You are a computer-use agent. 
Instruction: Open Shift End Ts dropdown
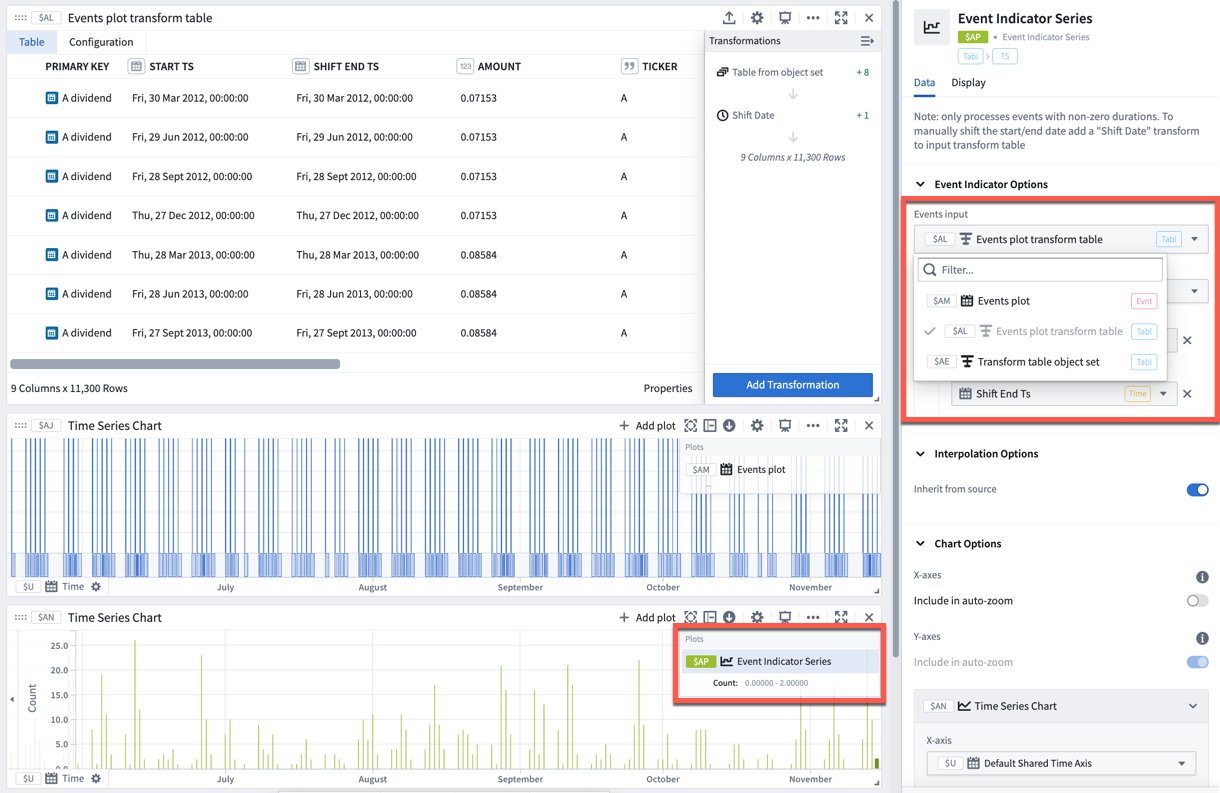1064,394
